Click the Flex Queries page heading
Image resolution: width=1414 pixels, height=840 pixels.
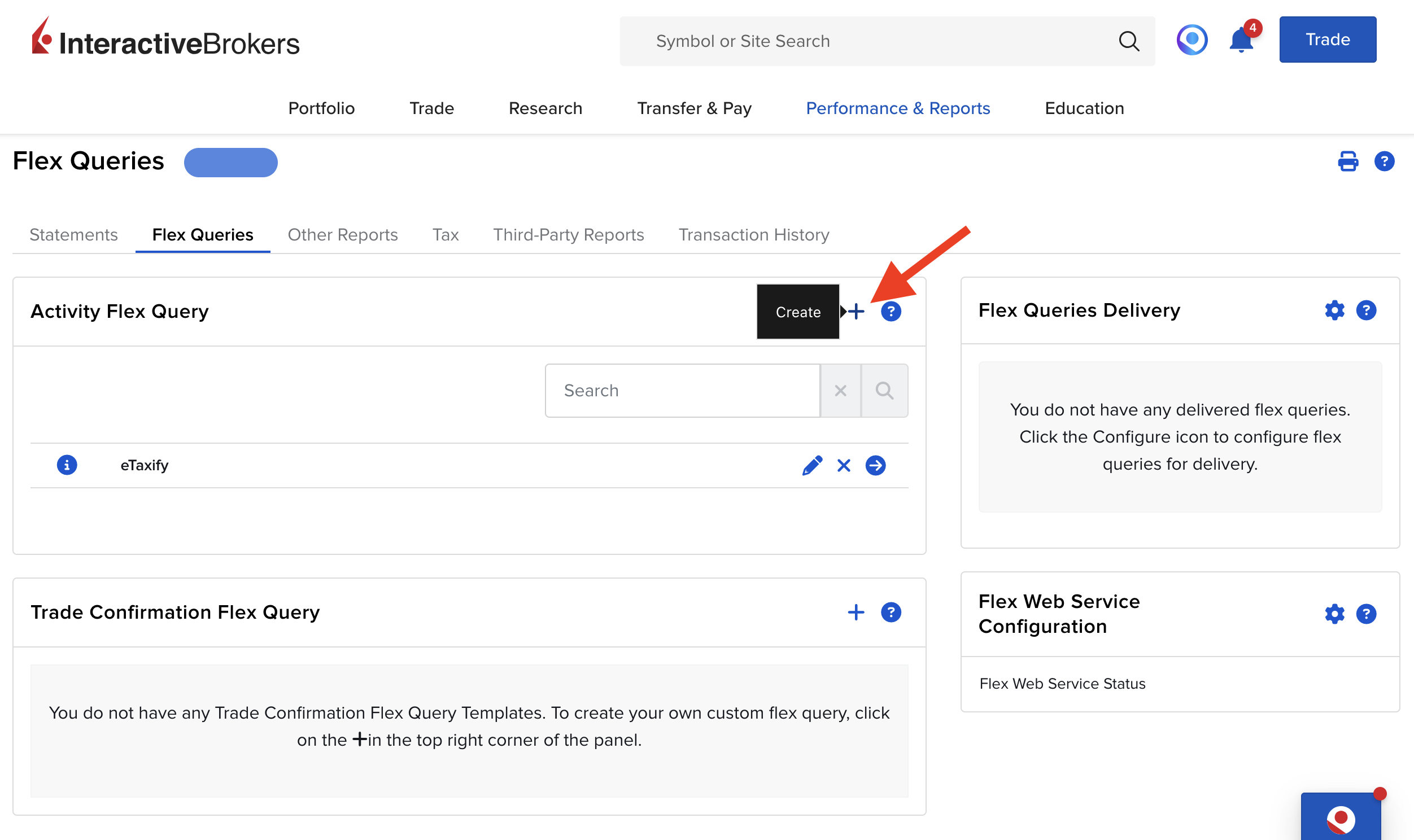point(88,161)
